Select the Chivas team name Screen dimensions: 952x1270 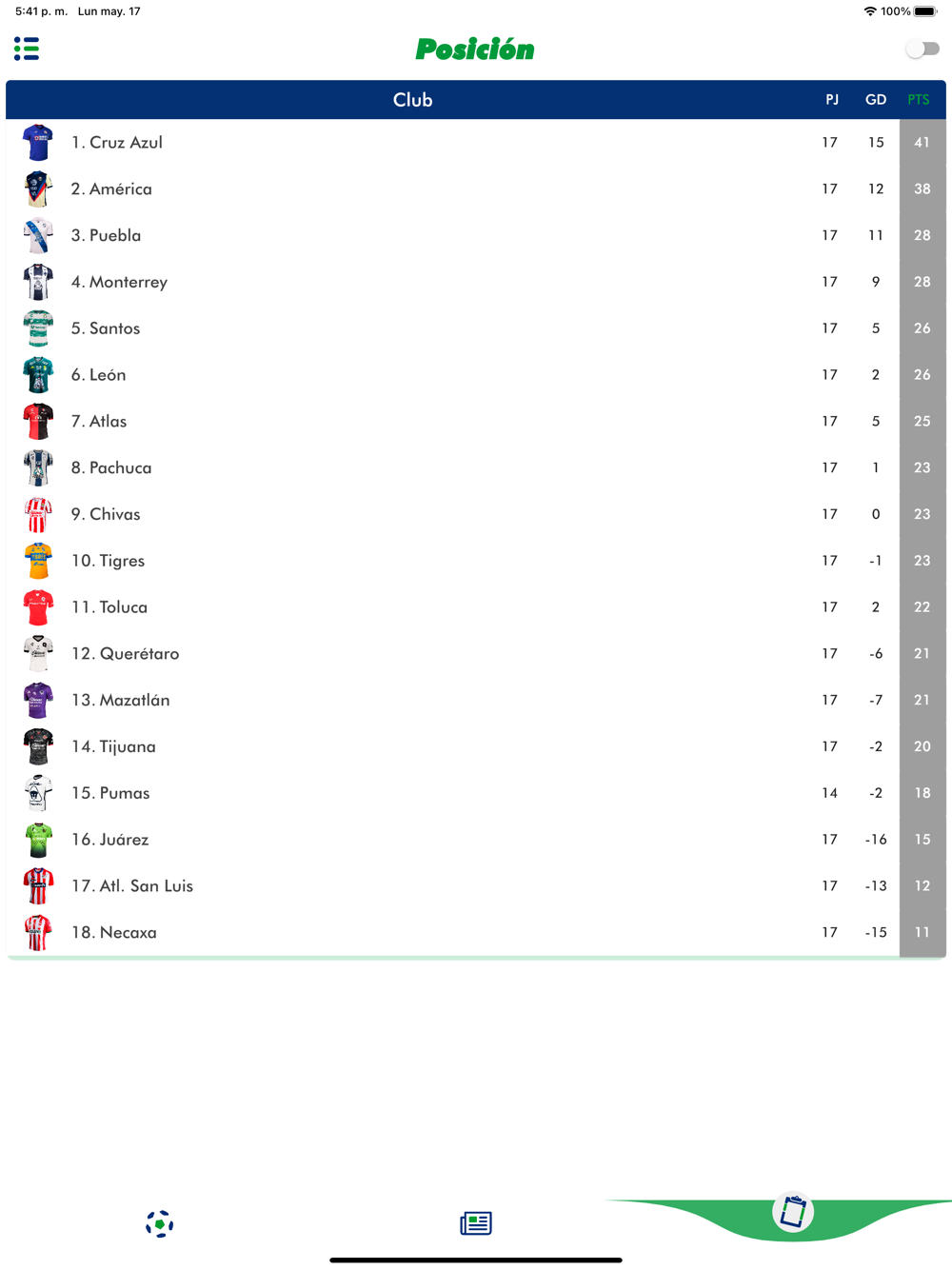point(114,514)
